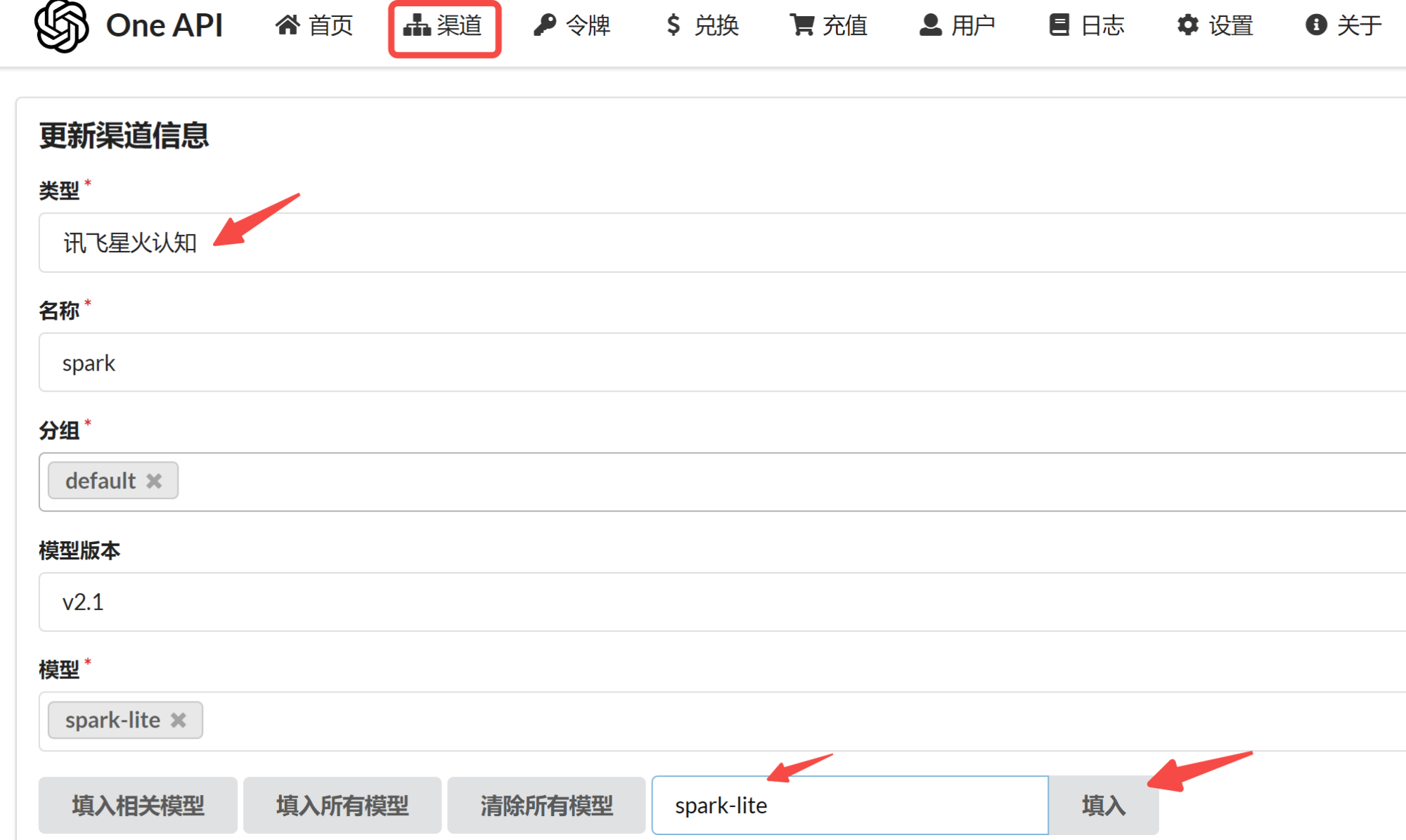This screenshot has height=840, width=1406.
Task: Open the 关于 about page
Action: click(x=1343, y=26)
